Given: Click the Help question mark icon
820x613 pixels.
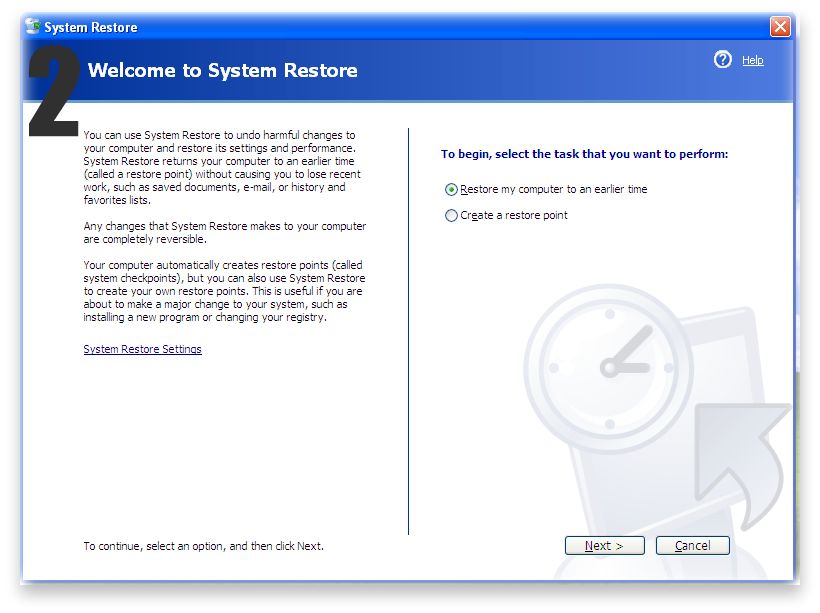Looking at the screenshot, I should click(723, 60).
